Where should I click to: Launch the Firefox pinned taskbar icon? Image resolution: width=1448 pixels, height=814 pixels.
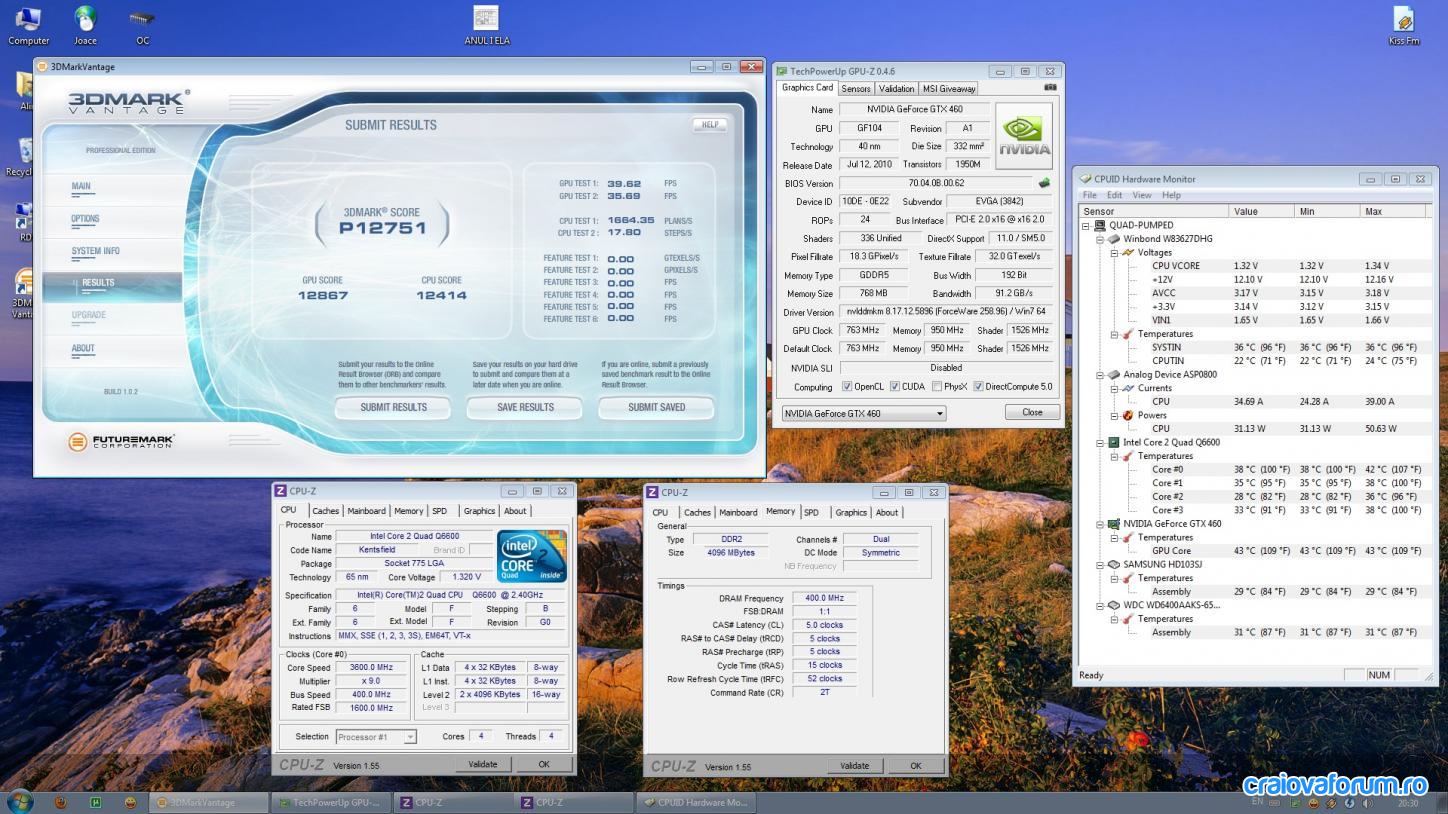coord(61,802)
